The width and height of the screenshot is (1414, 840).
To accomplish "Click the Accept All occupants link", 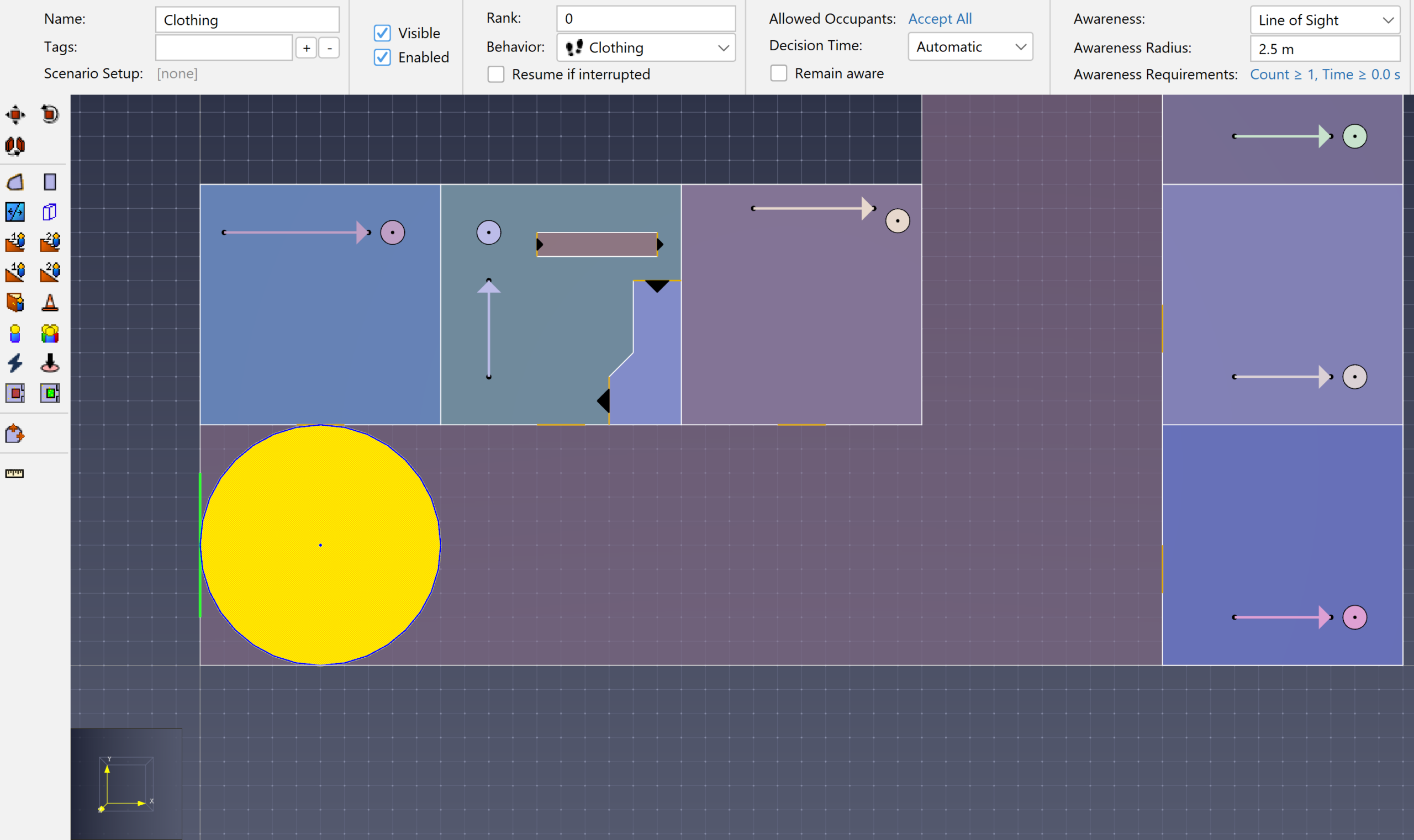I will pos(940,19).
